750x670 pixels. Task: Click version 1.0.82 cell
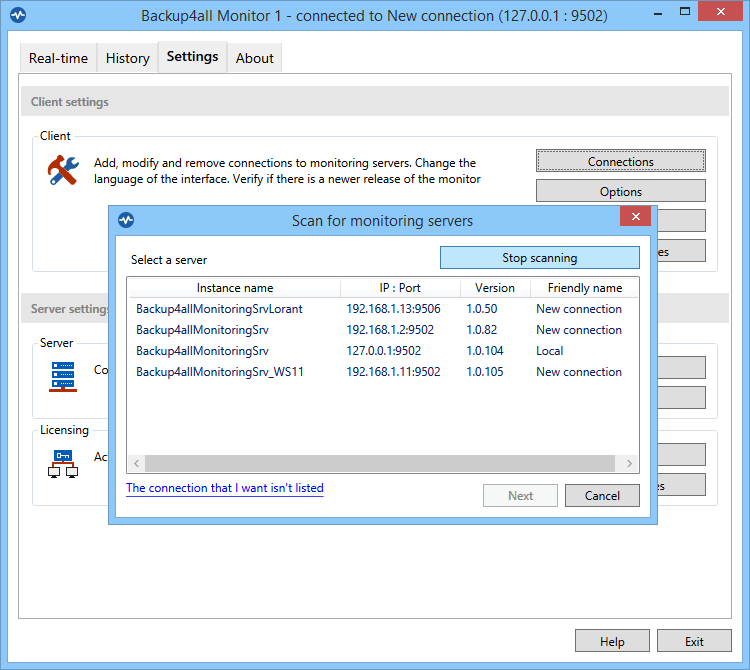pos(482,330)
